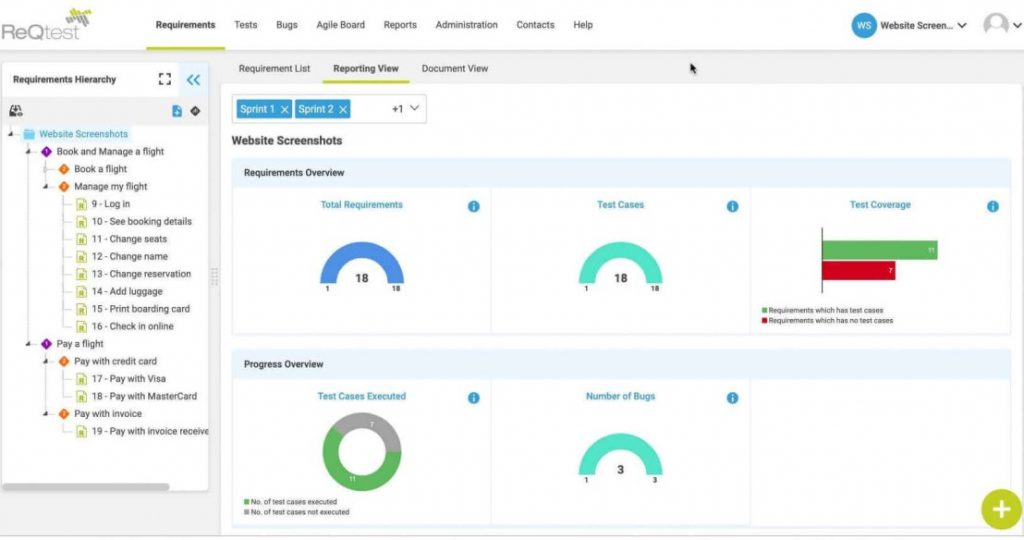The image size is (1024, 540).
Task: Click the green plus add button
Action: 1001,509
